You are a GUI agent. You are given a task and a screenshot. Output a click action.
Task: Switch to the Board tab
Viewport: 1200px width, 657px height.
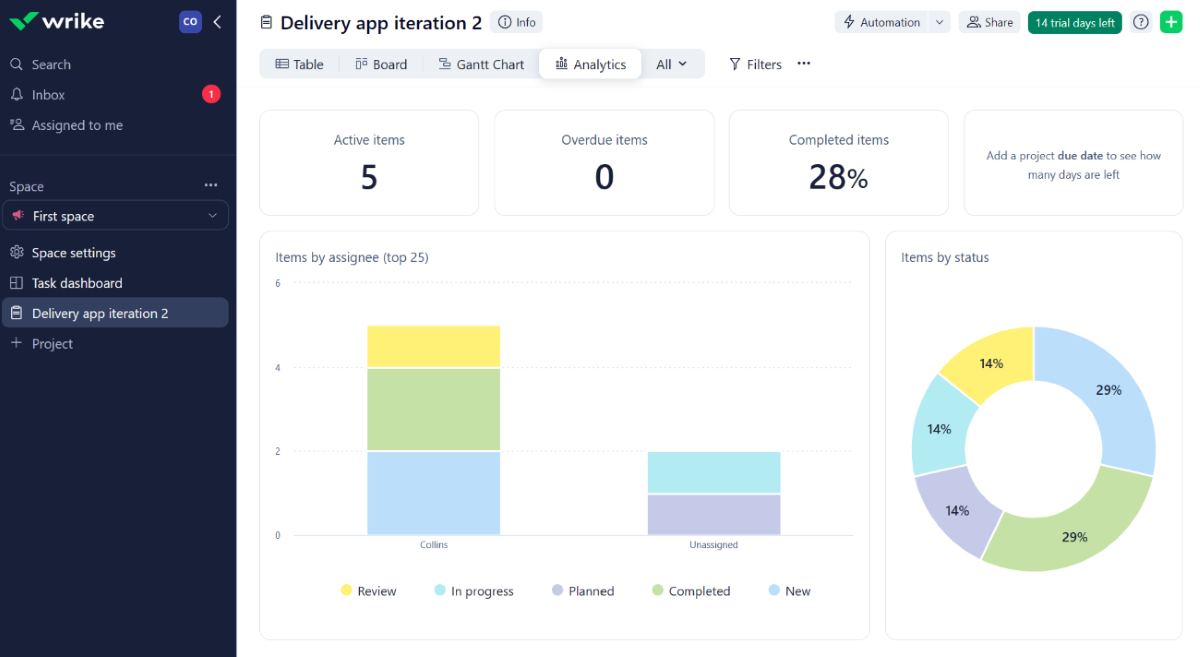click(381, 63)
